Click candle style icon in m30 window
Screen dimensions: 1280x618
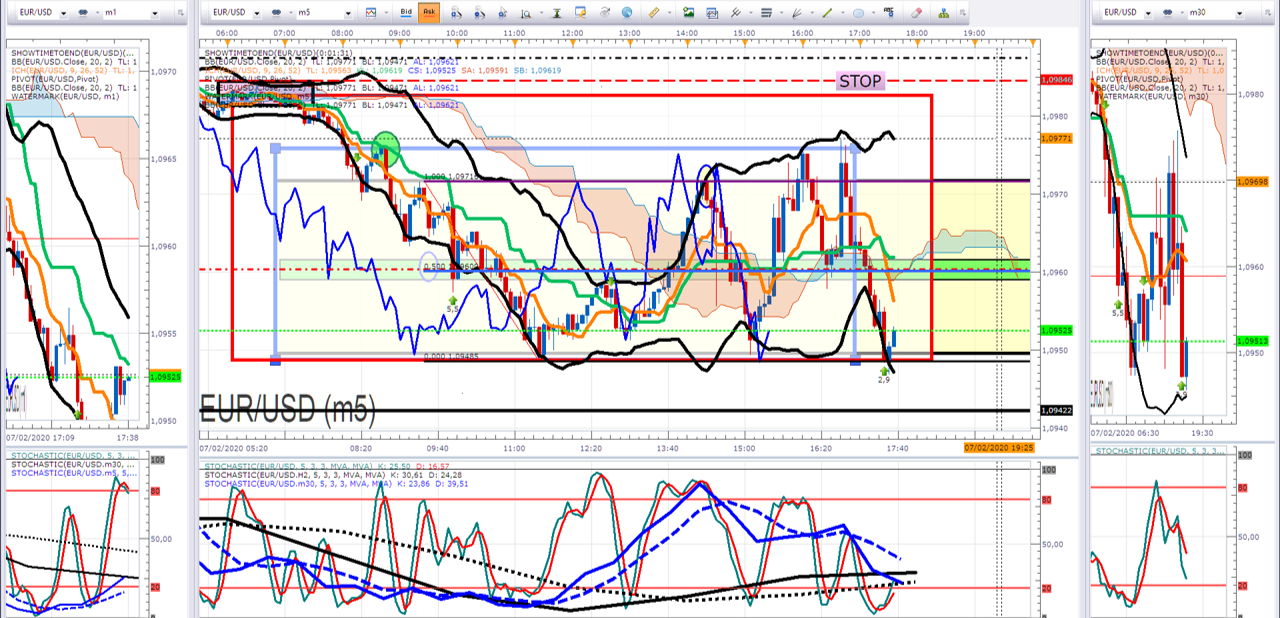click(x=1167, y=13)
